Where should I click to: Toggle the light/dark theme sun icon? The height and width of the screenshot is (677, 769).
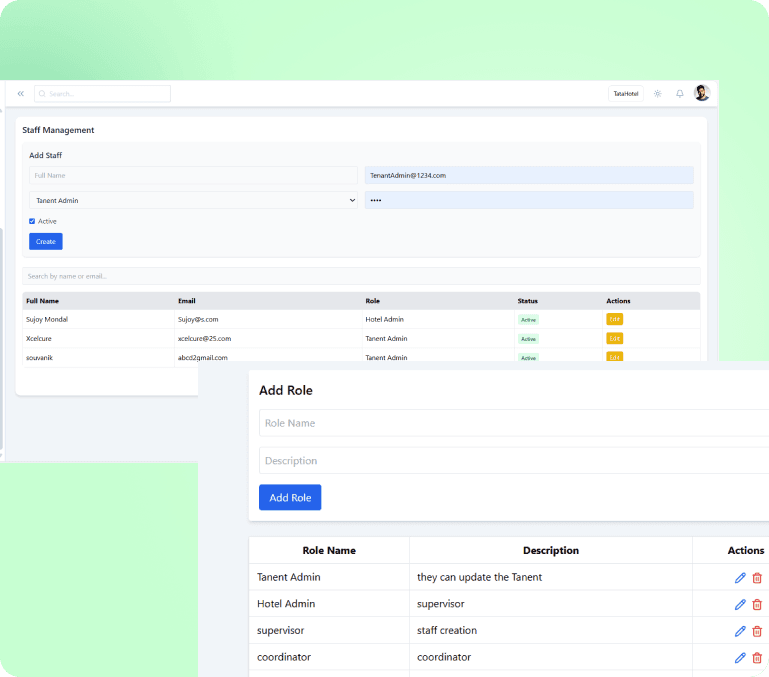pos(658,93)
